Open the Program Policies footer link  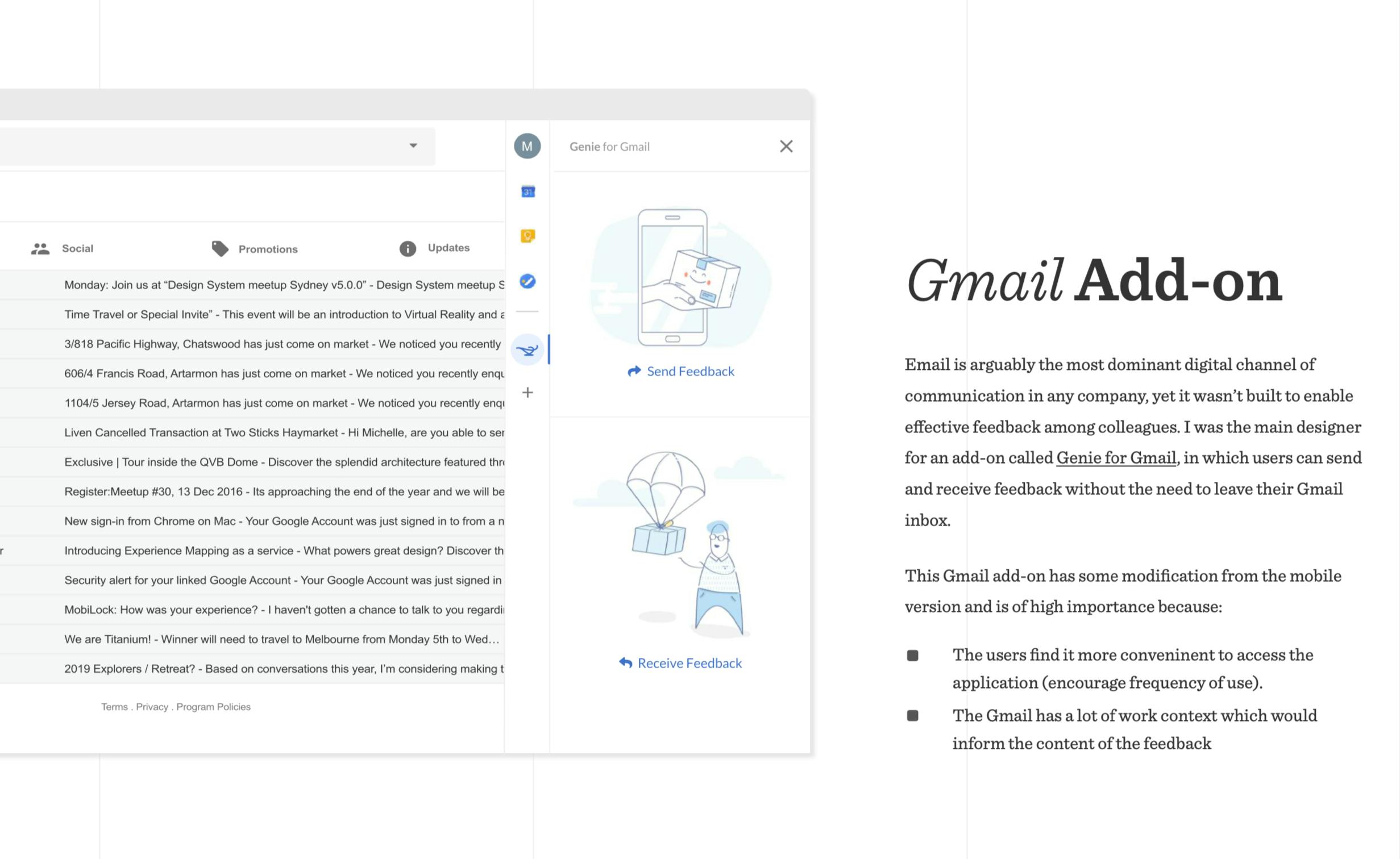[213, 707]
